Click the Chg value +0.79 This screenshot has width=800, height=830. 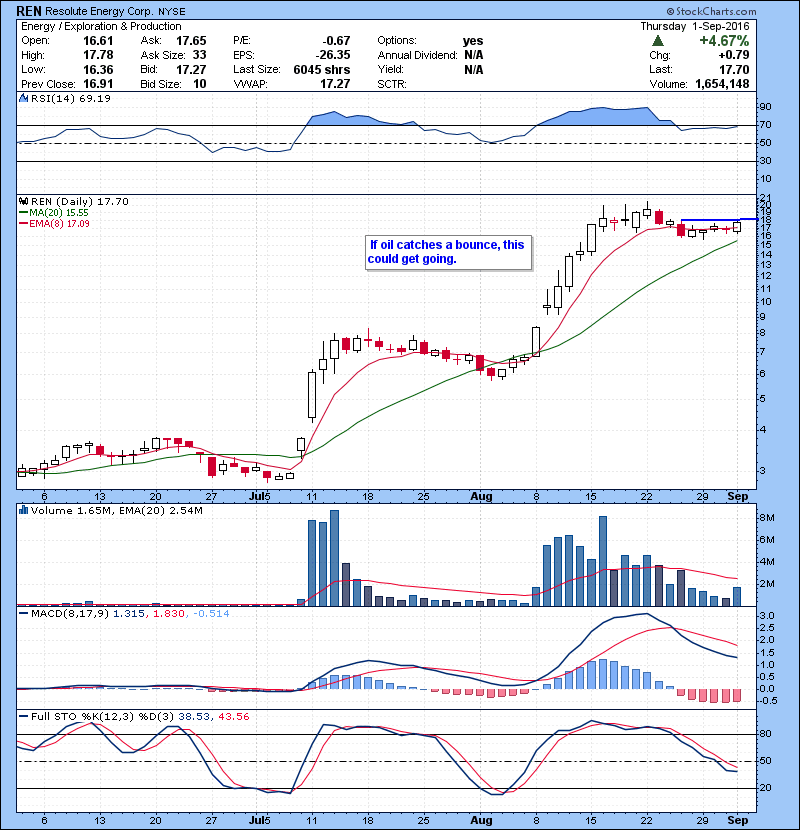click(x=734, y=55)
